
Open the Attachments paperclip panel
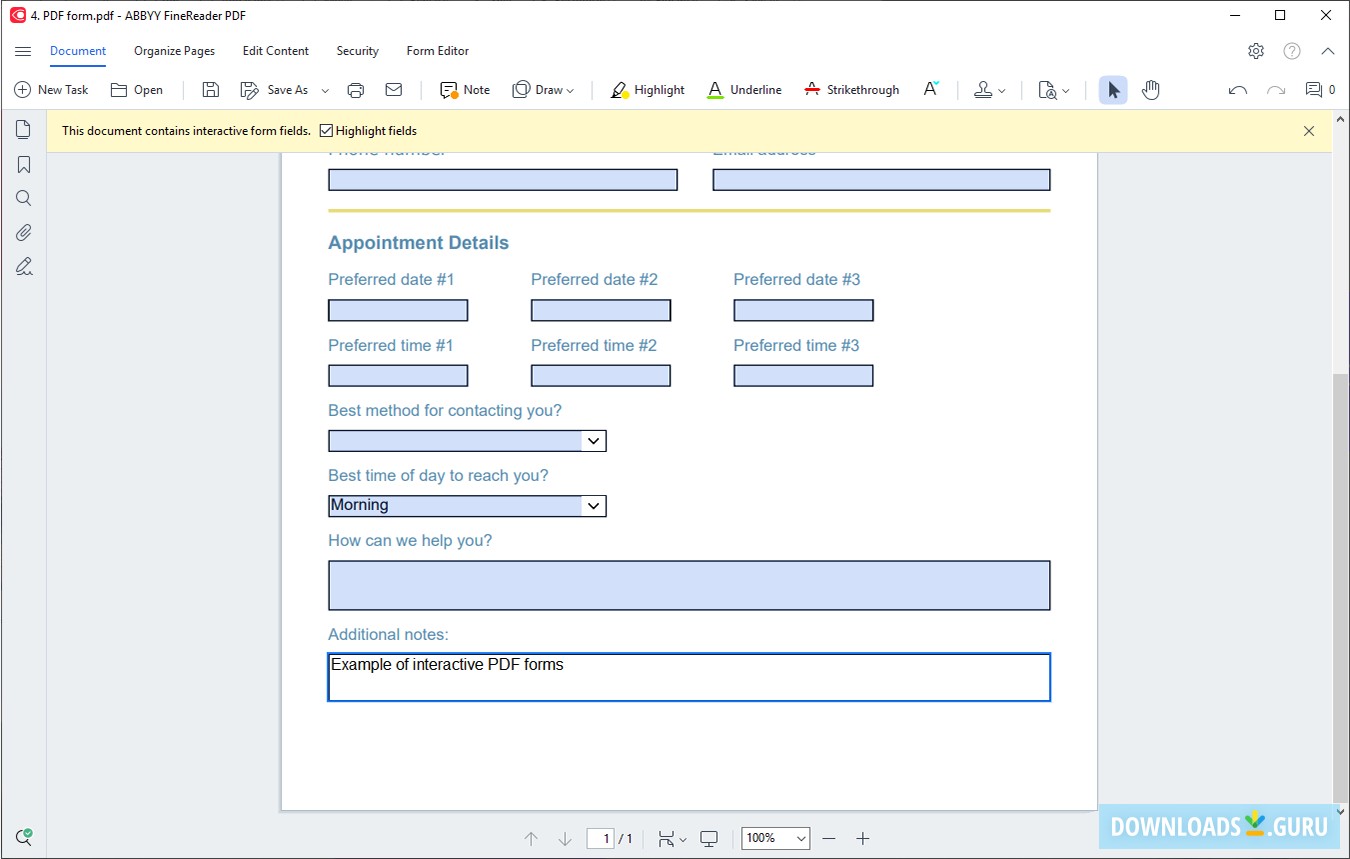click(x=24, y=232)
